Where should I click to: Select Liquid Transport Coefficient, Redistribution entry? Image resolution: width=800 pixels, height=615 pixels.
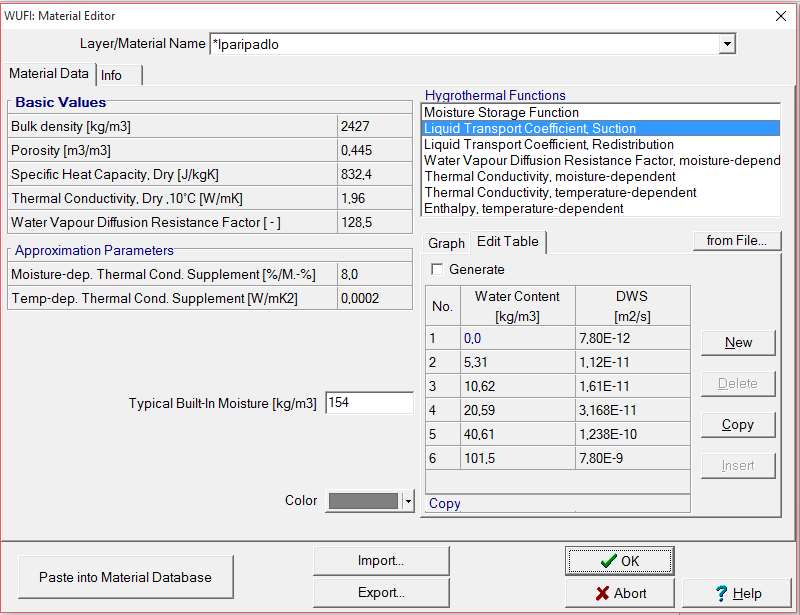coord(601,144)
